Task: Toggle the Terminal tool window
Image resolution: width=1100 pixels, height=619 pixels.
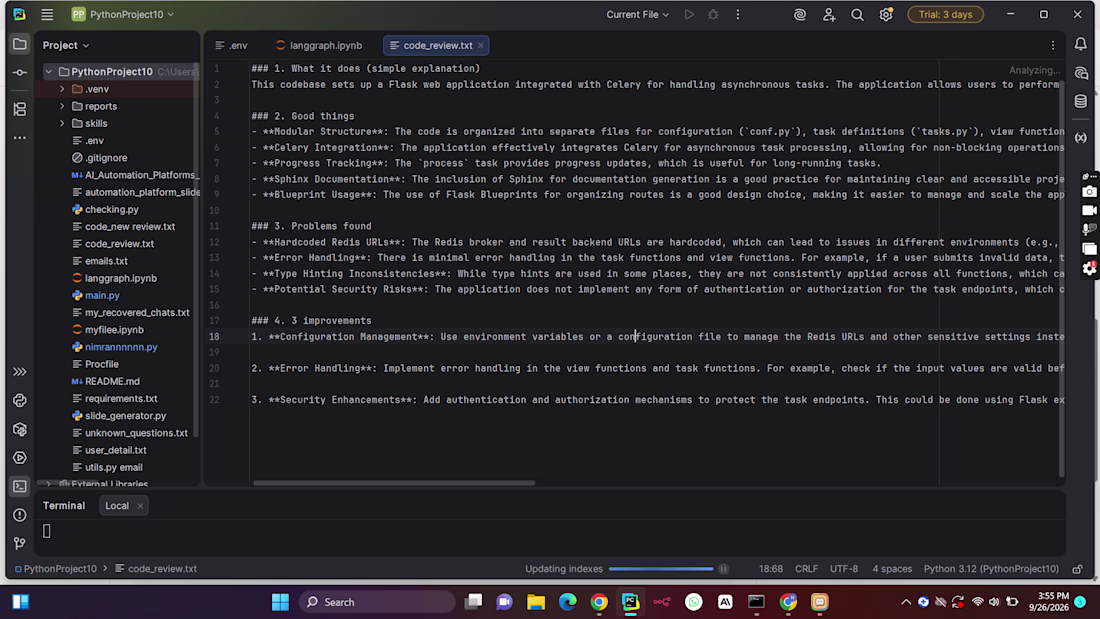Action: click(20, 486)
